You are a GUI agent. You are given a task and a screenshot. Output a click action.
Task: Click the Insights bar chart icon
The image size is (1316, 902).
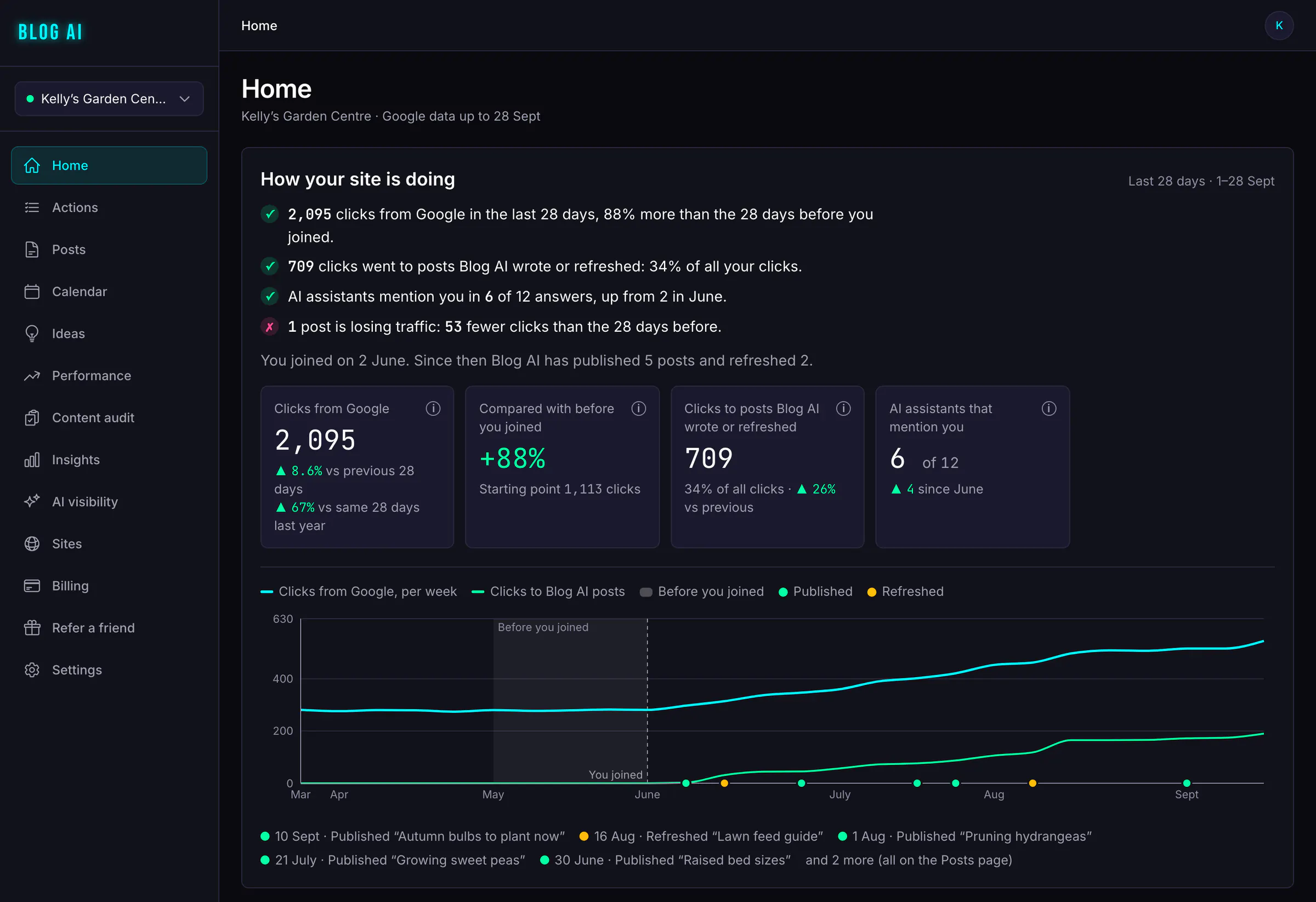pyautogui.click(x=32, y=460)
